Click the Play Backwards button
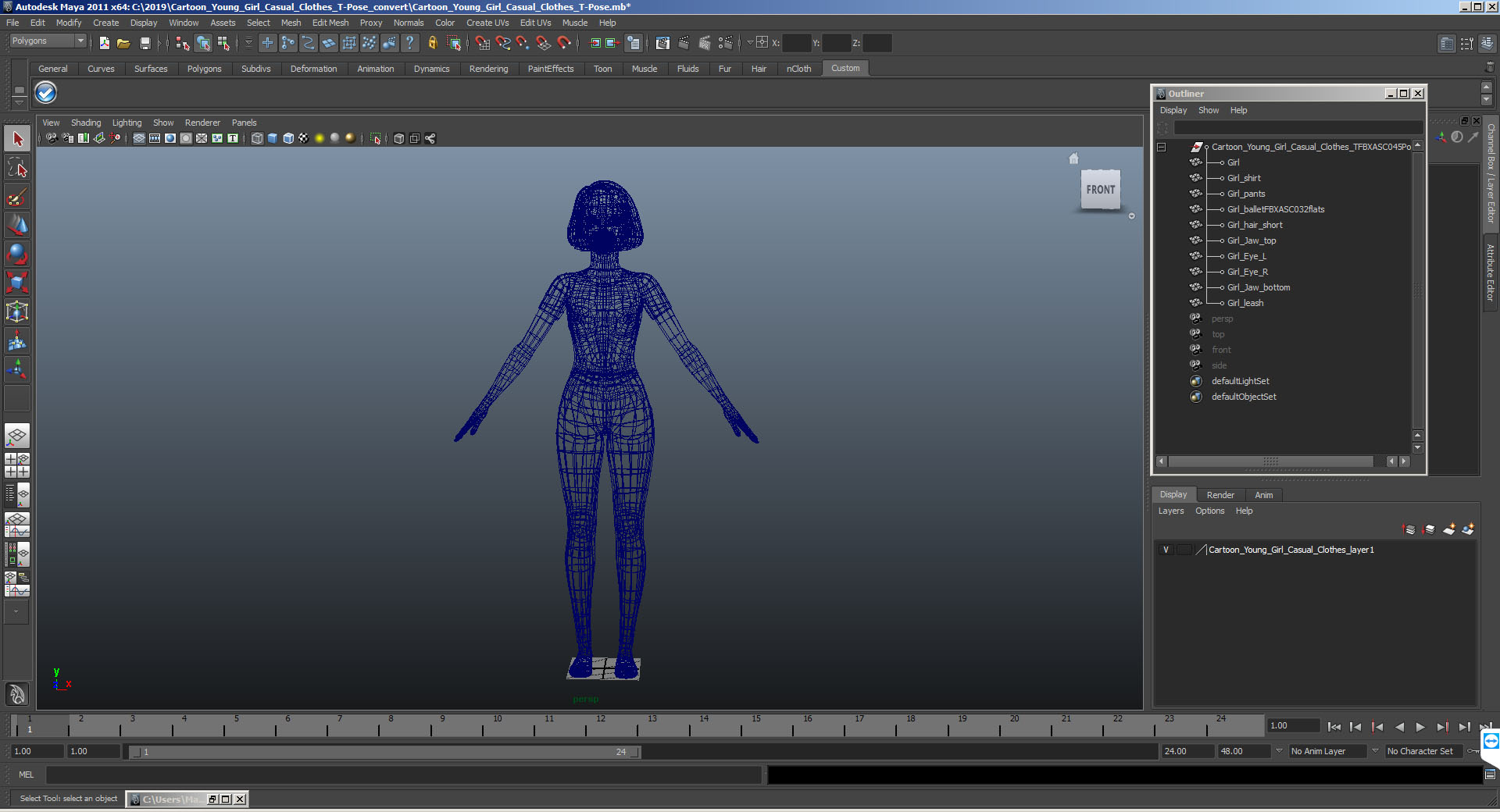Screen dimensions: 1500x812 coord(1399,727)
